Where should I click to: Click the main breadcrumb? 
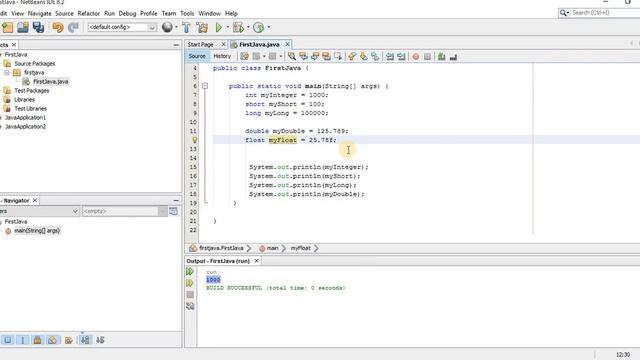272,248
